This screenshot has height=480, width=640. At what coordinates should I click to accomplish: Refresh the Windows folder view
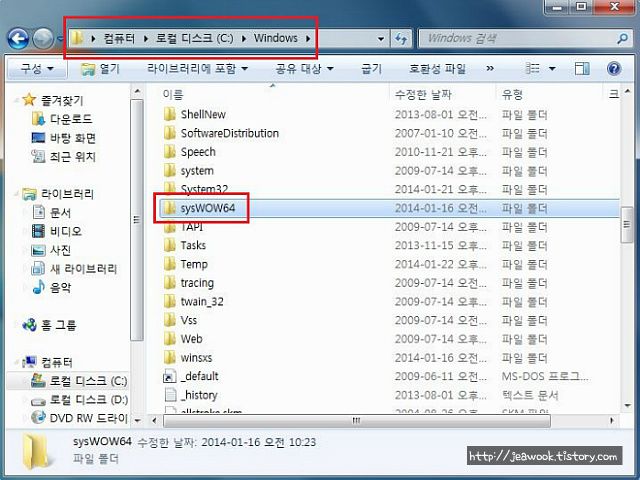pyautogui.click(x=401, y=39)
